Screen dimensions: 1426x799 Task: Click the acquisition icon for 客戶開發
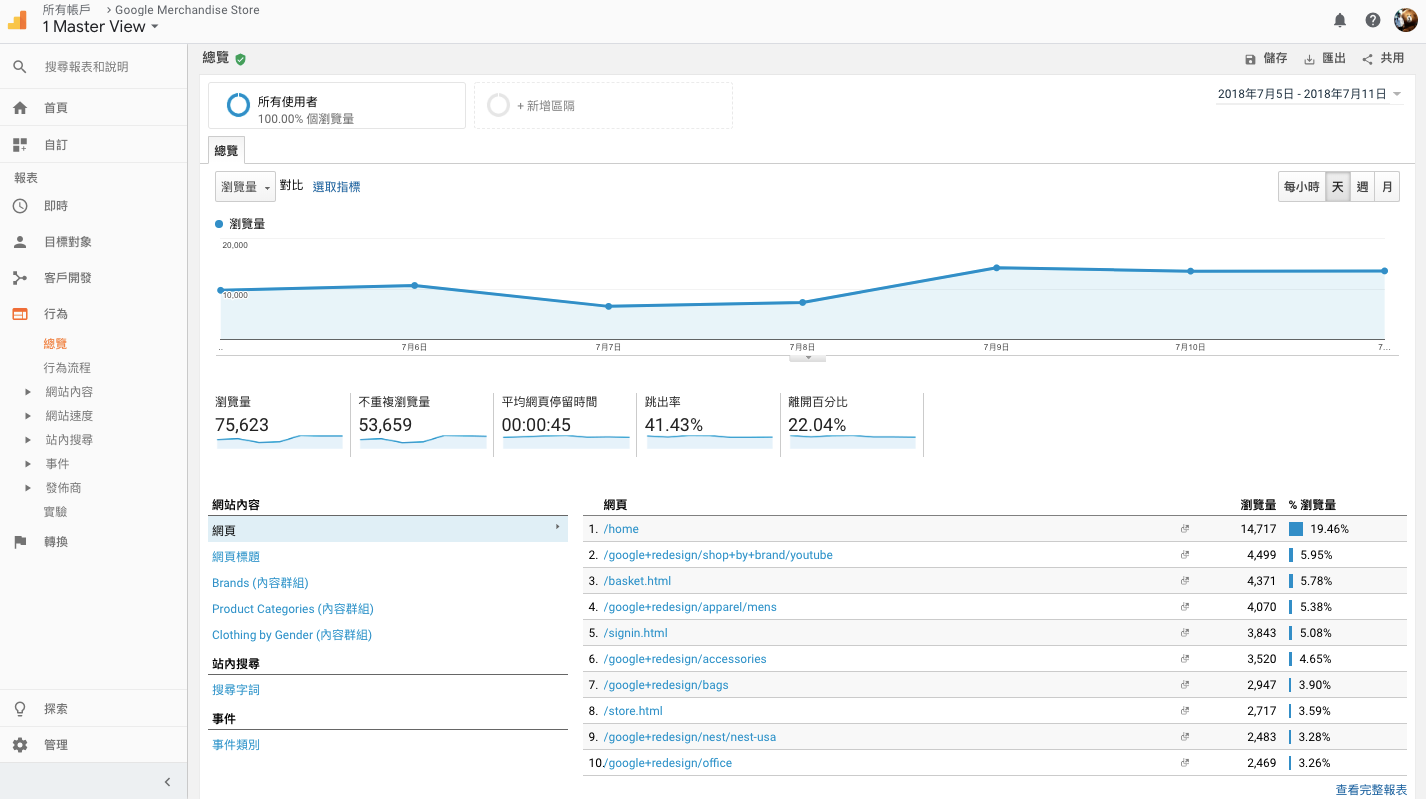(x=20, y=278)
